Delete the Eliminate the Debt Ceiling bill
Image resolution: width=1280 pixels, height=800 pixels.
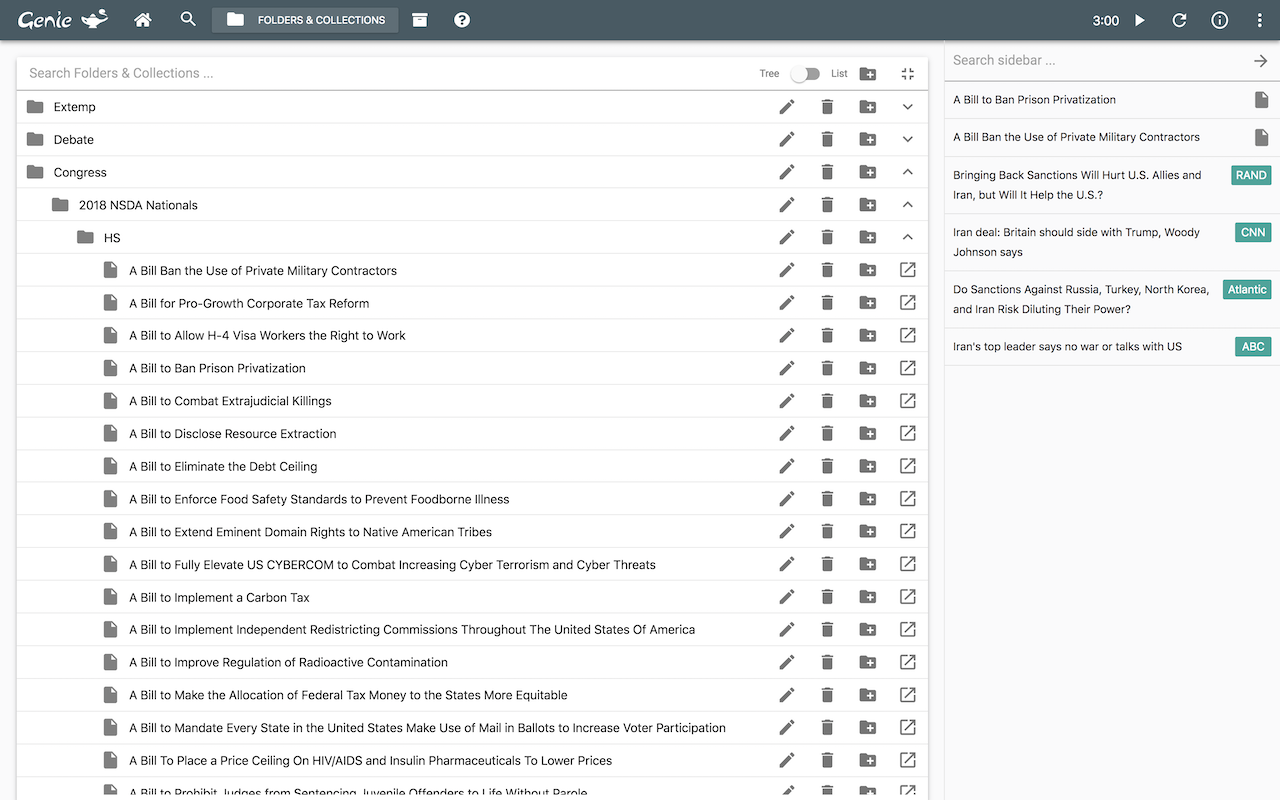coord(827,466)
